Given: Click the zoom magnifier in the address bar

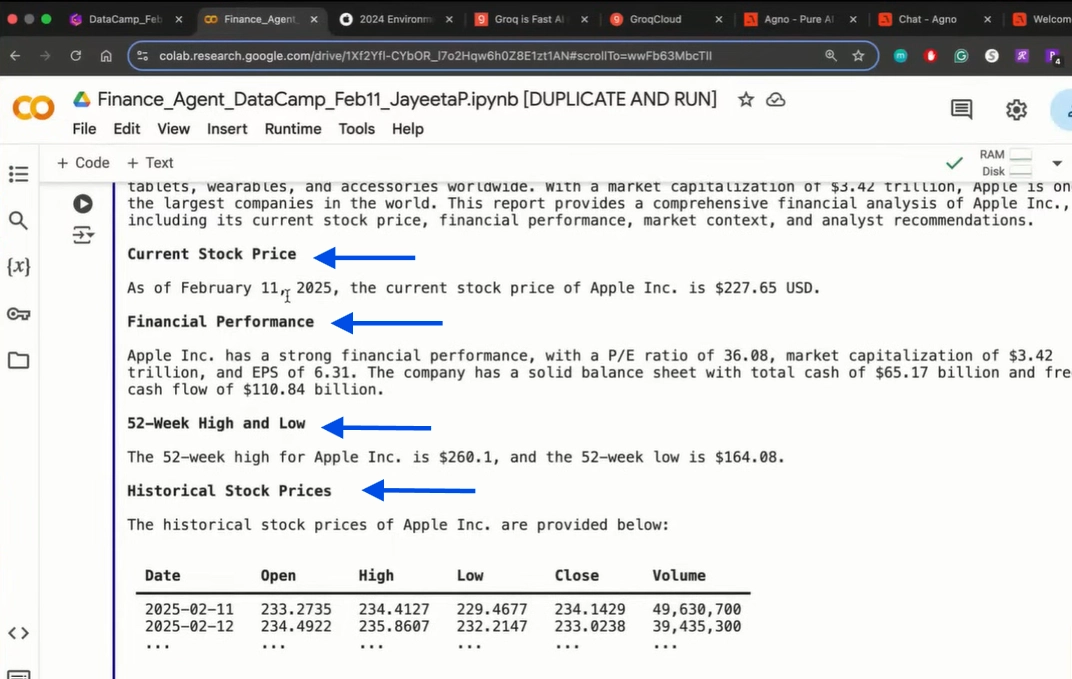Looking at the screenshot, I should click(x=831, y=56).
